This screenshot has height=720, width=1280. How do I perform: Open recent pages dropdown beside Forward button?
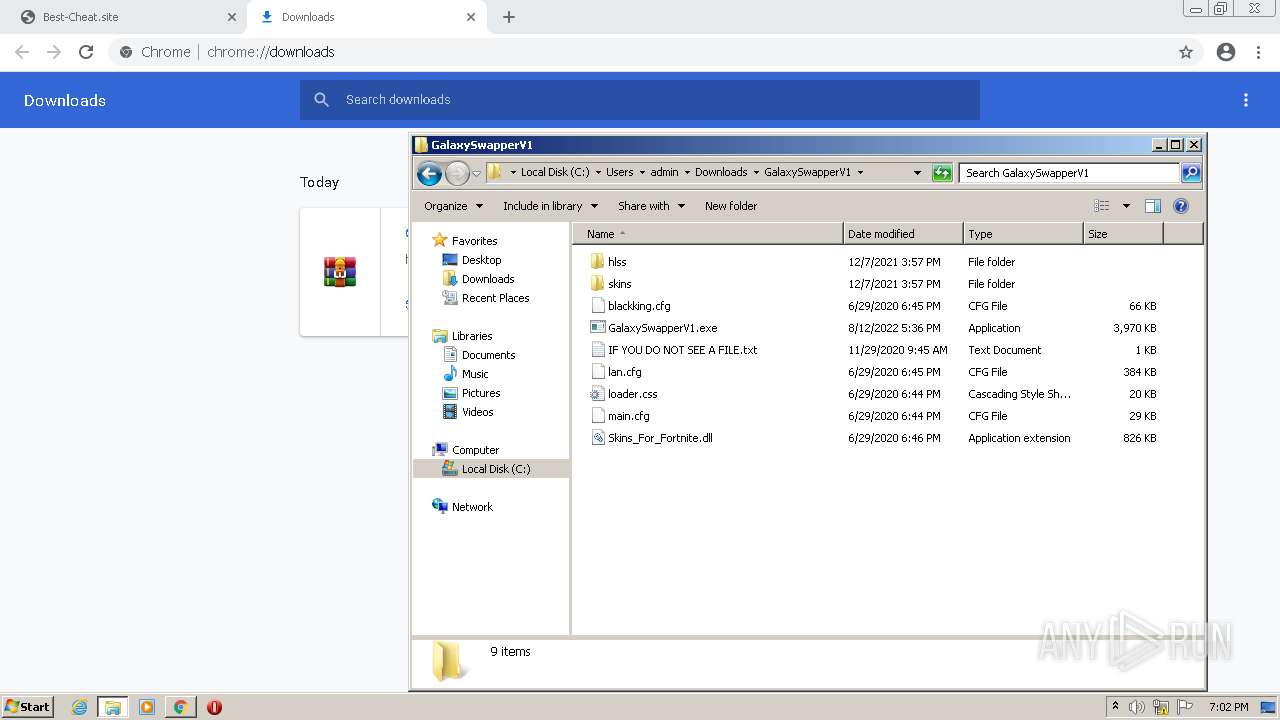click(477, 173)
